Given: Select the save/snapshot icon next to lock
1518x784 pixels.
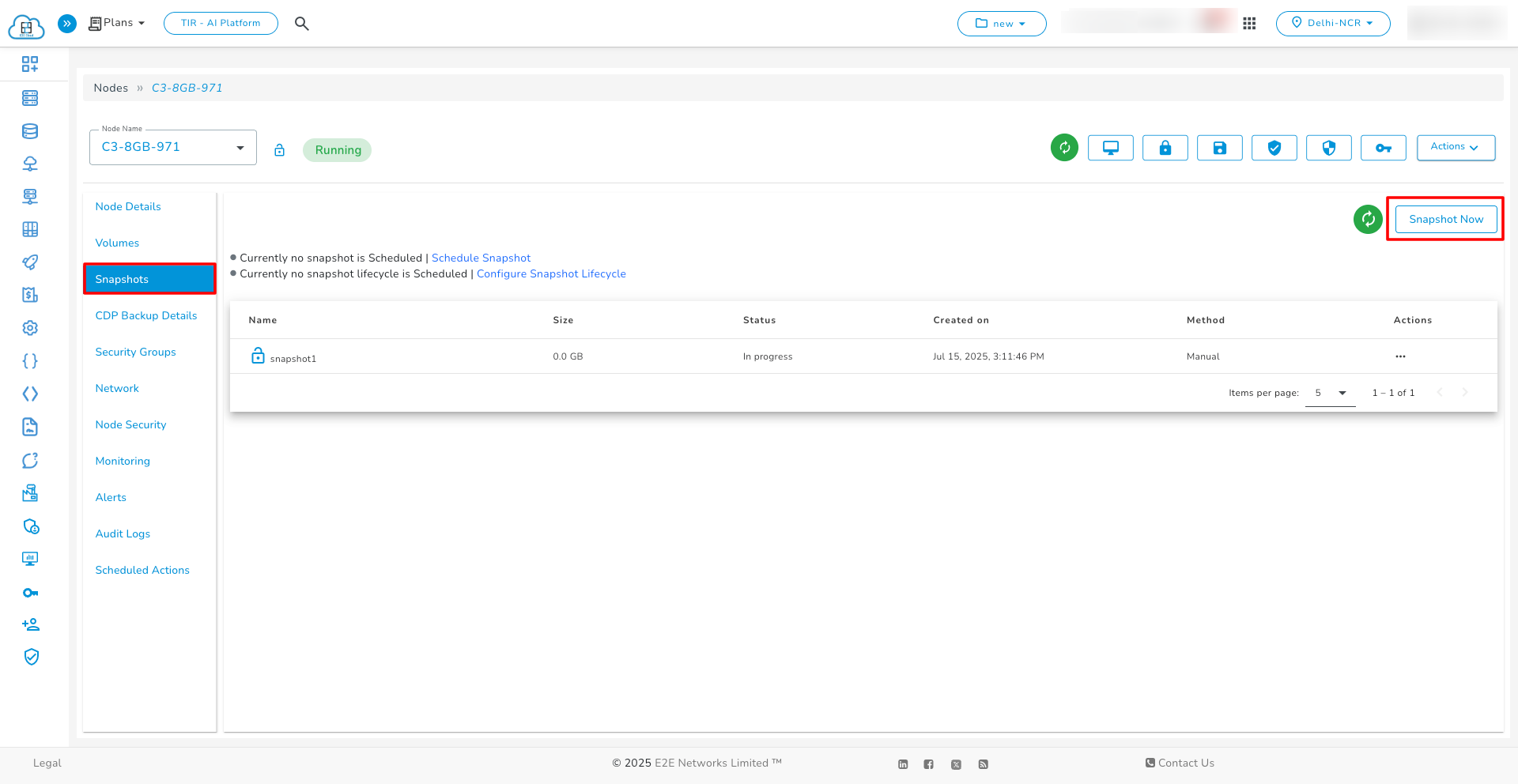Looking at the screenshot, I should click(x=1219, y=148).
